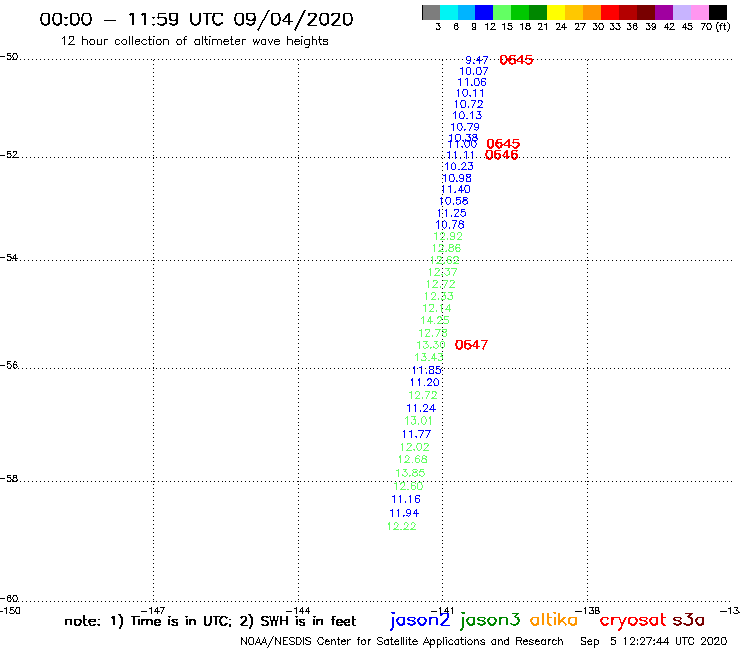Click the green value 12.60
This screenshot has height=650, width=740.
408,486
